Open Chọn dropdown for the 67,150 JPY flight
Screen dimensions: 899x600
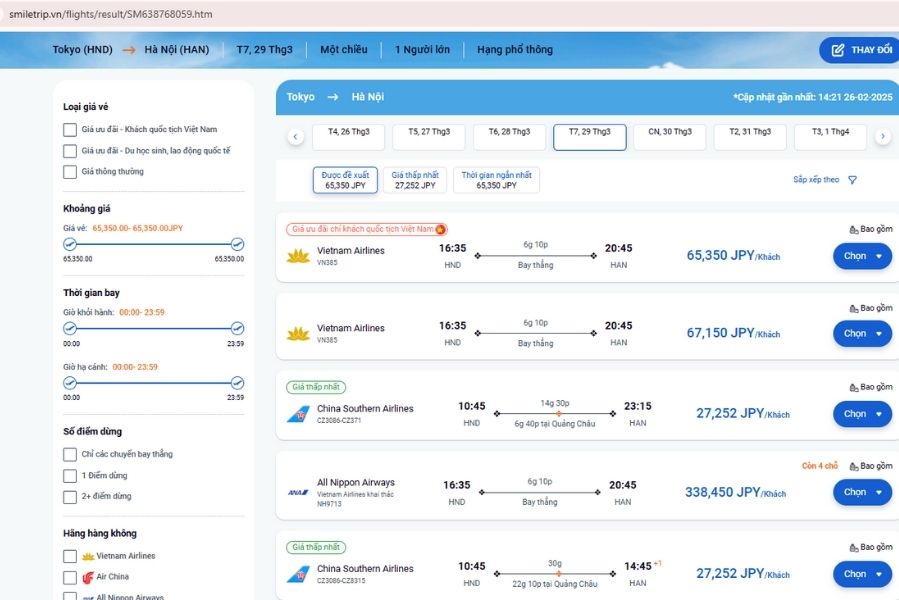[862, 334]
